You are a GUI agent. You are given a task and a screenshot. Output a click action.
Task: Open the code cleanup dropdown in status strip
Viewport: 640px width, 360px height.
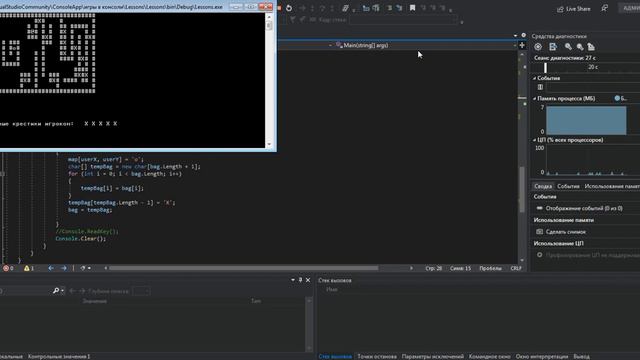pyautogui.click(x=86, y=268)
